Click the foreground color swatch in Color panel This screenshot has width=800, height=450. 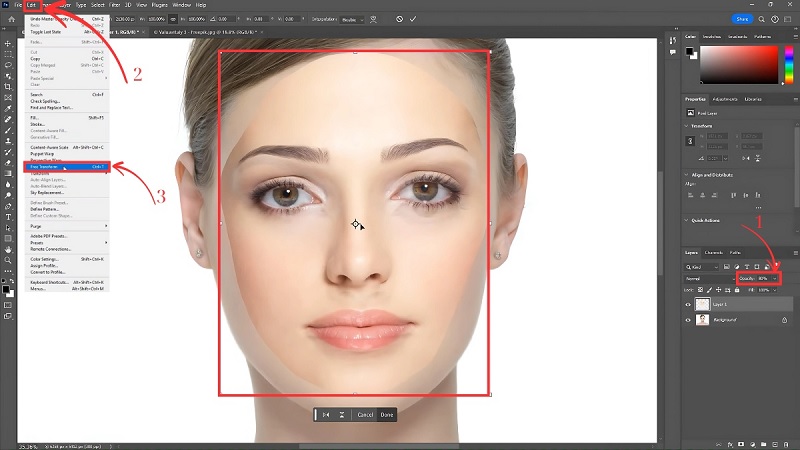point(690,51)
